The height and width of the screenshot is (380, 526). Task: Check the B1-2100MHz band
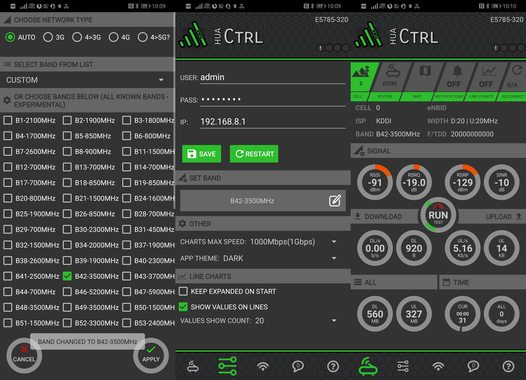click(8, 120)
